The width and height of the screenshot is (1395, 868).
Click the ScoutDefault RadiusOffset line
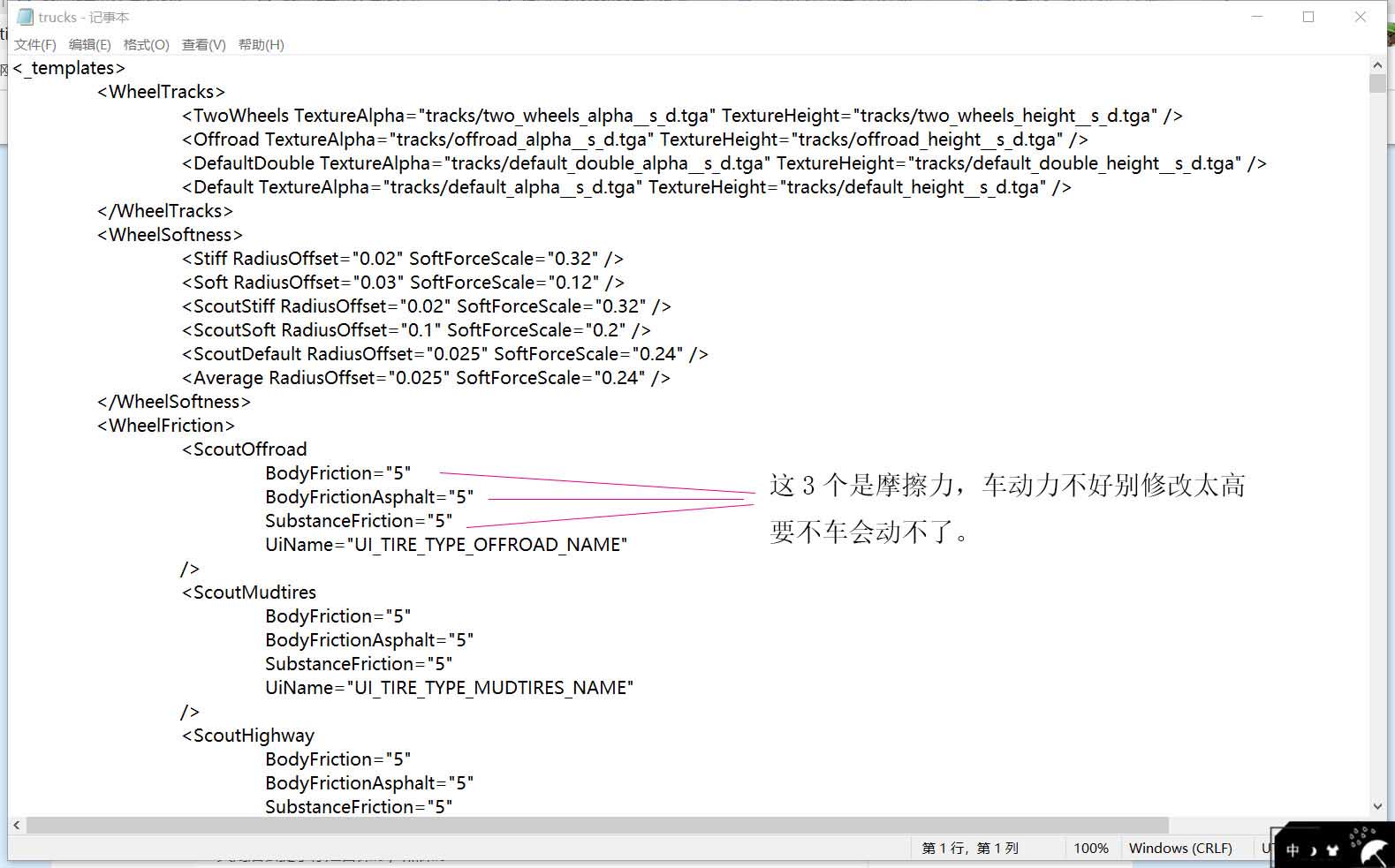445,354
